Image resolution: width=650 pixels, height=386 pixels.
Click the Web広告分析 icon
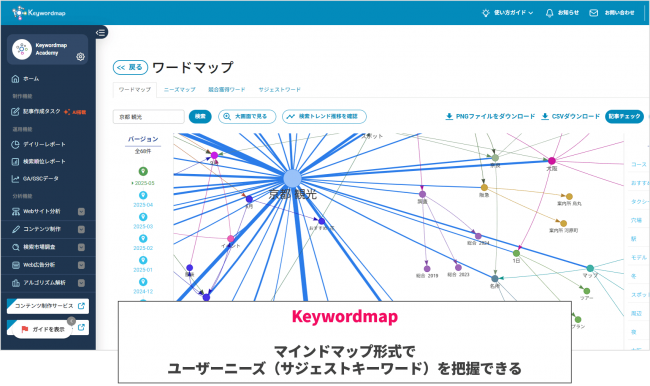click(x=15, y=265)
